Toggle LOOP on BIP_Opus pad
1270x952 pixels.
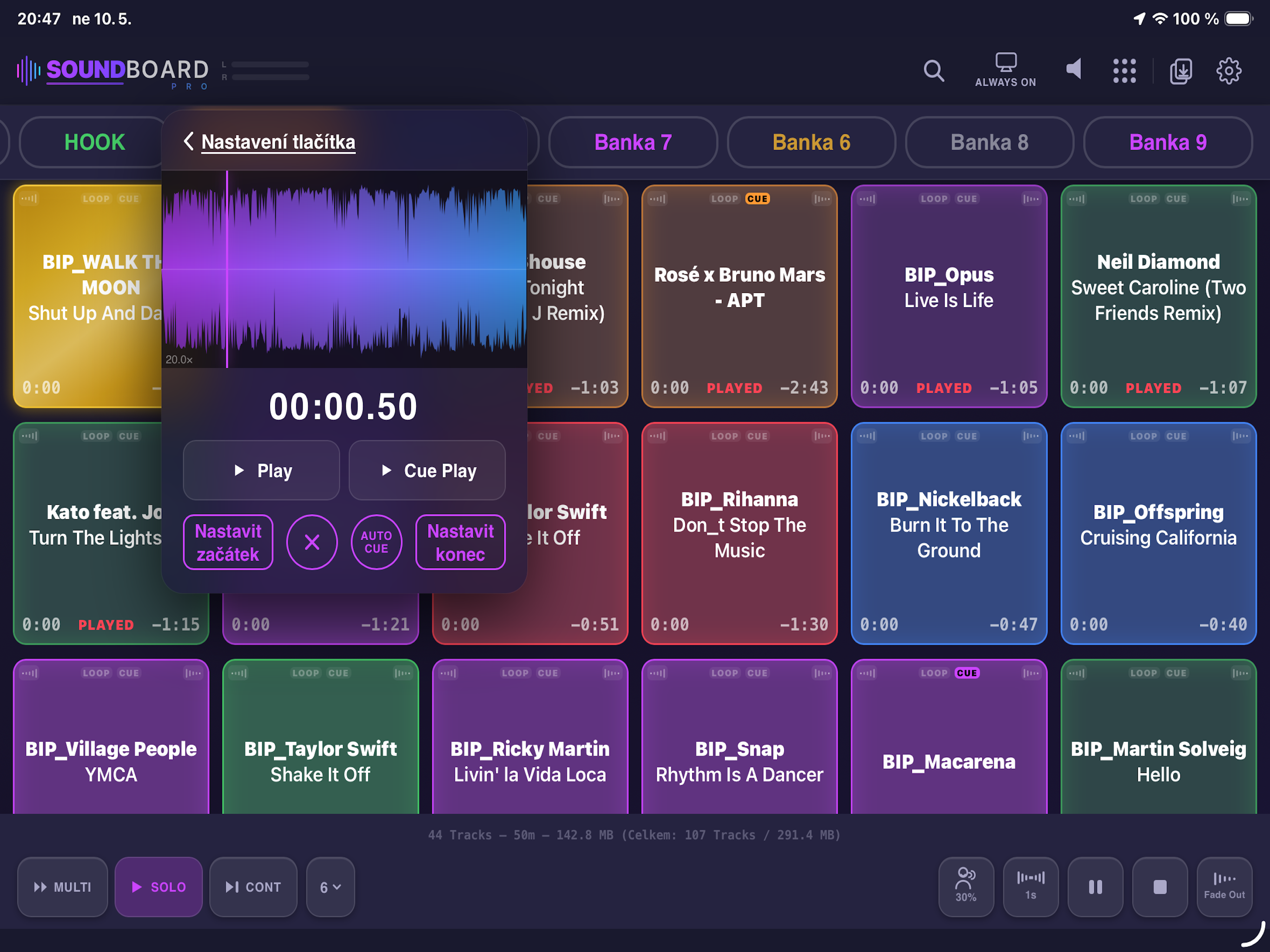click(x=934, y=198)
